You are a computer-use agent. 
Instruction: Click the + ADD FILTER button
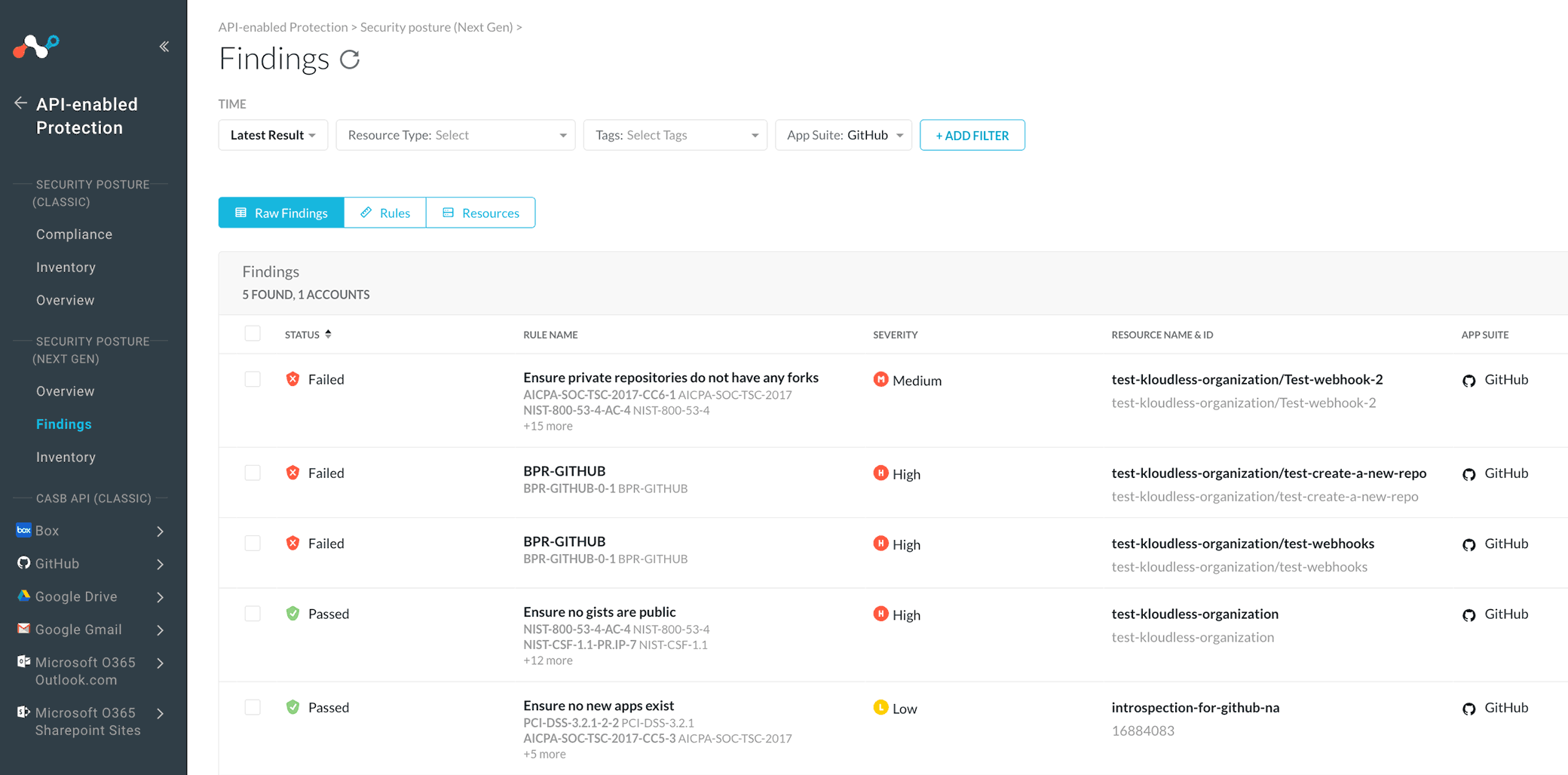pyautogui.click(x=972, y=135)
